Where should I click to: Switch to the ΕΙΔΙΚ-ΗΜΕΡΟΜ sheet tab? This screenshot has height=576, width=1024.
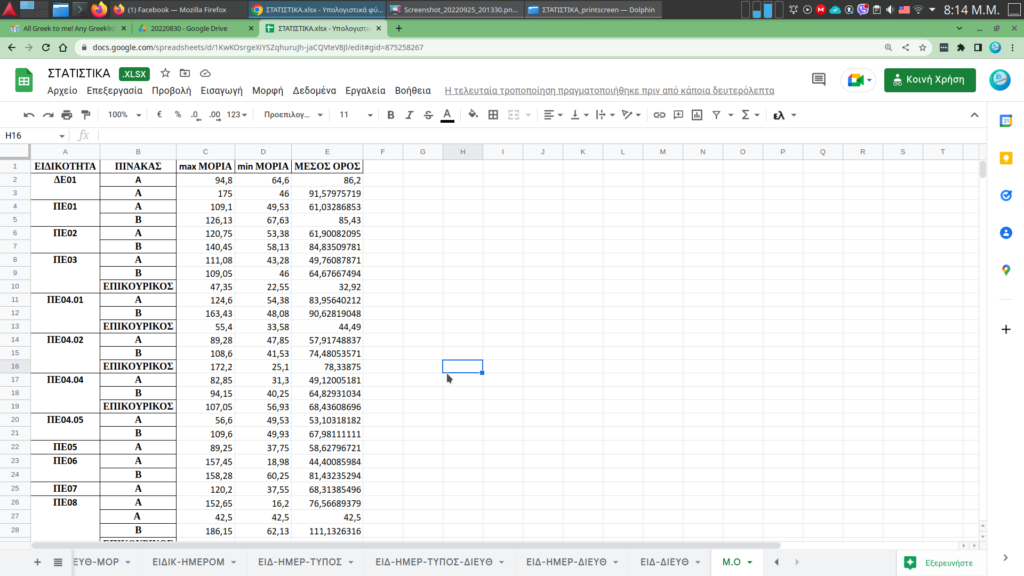[x=188, y=562]
